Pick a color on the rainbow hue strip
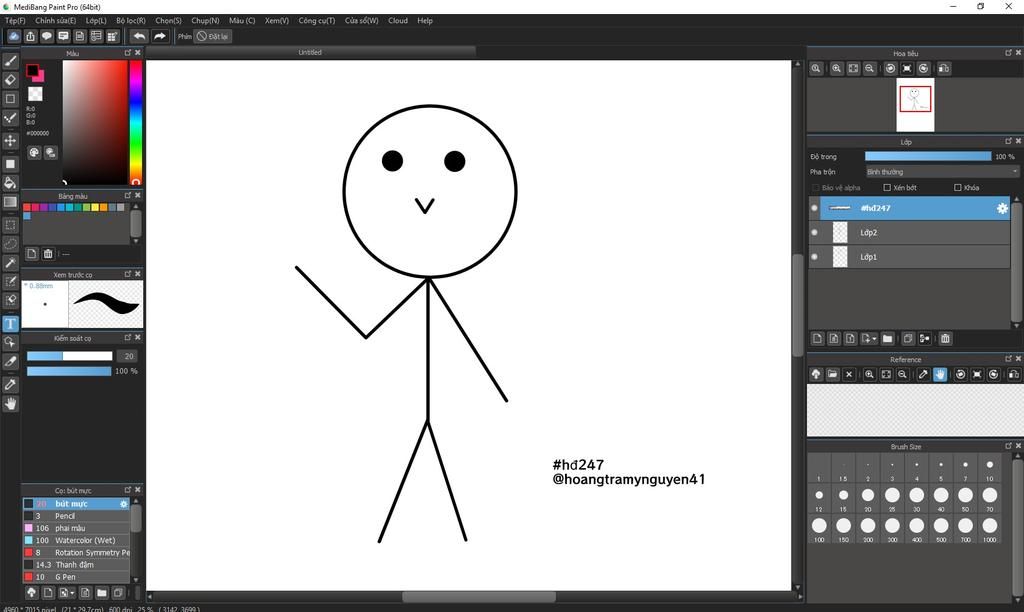This screenshot has height=612, width=1024. (135, 122)
